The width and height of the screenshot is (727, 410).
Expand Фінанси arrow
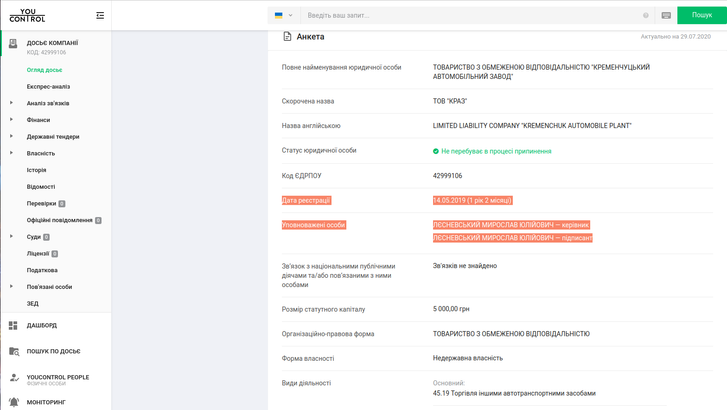point(12,120)
